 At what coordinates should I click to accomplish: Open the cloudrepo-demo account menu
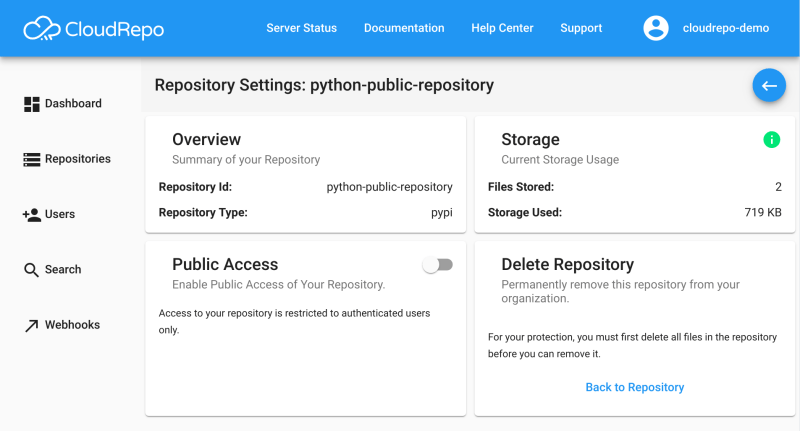pyautogui.click(x=726, y=28)
